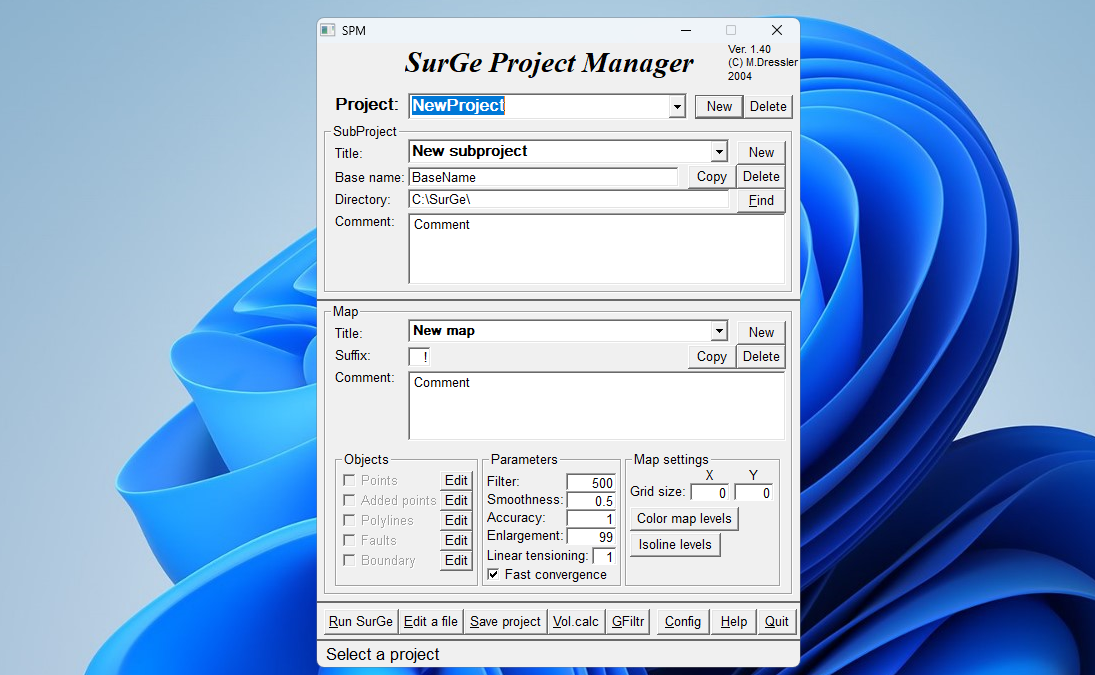Click the Linear tensioning field
The image size is (1095, 675).
point(604,556)
